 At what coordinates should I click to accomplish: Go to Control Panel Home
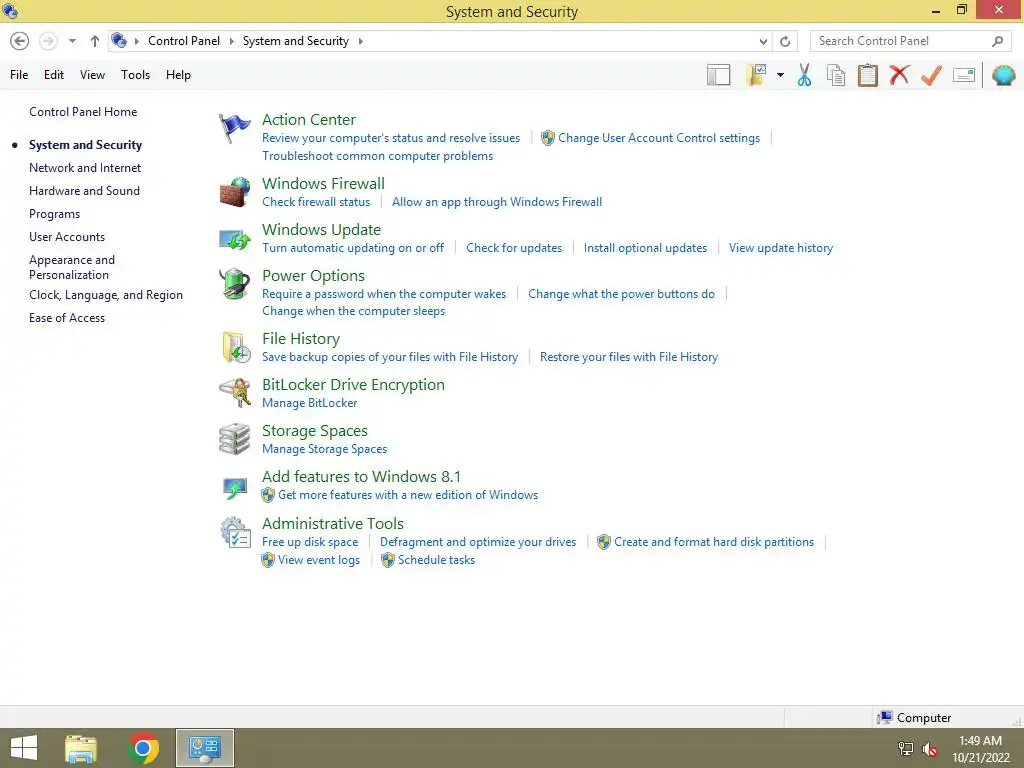[83, 112]
